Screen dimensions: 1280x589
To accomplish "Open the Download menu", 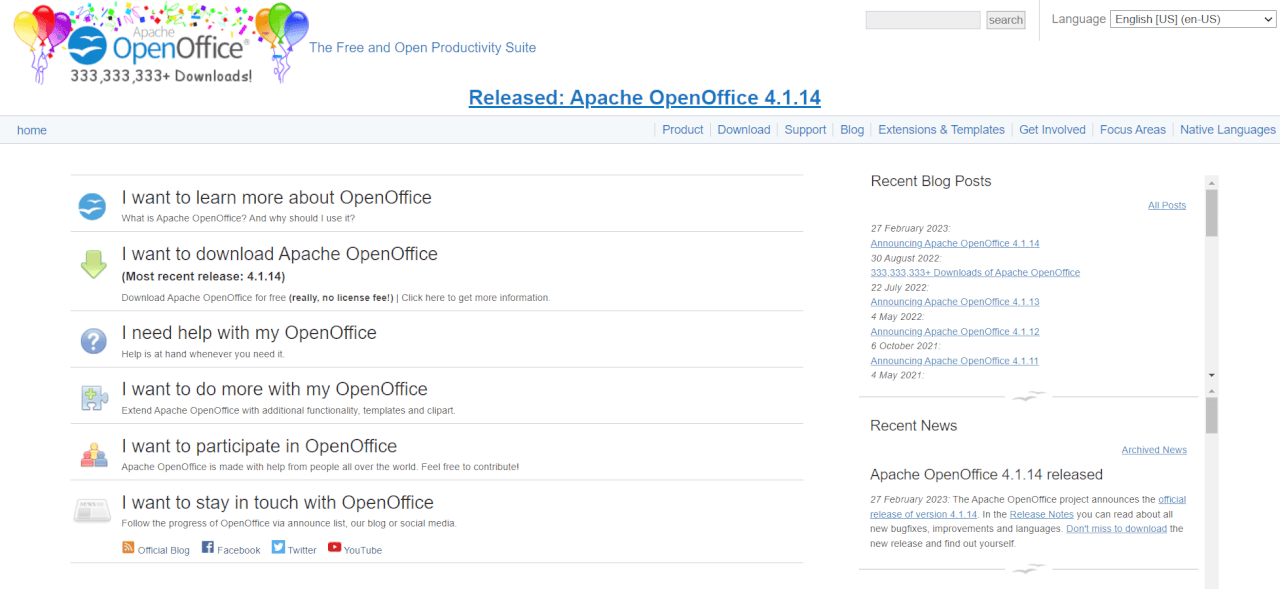I will coord(744,130).
